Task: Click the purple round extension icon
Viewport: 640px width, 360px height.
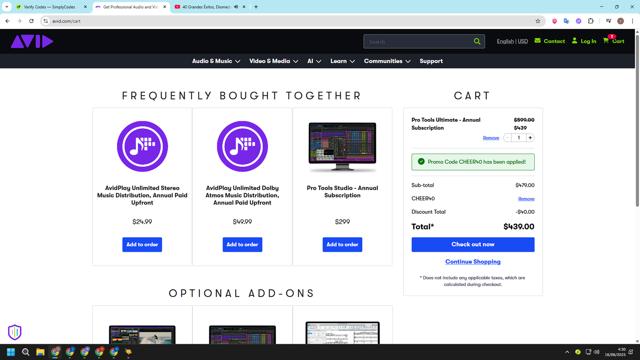Action: coord(578,21)
